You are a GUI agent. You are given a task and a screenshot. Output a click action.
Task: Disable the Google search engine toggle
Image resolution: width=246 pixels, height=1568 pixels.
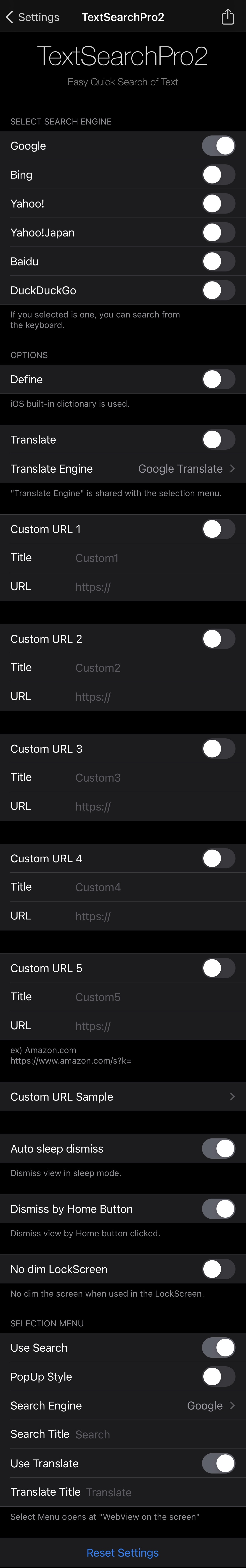point(219,146)
